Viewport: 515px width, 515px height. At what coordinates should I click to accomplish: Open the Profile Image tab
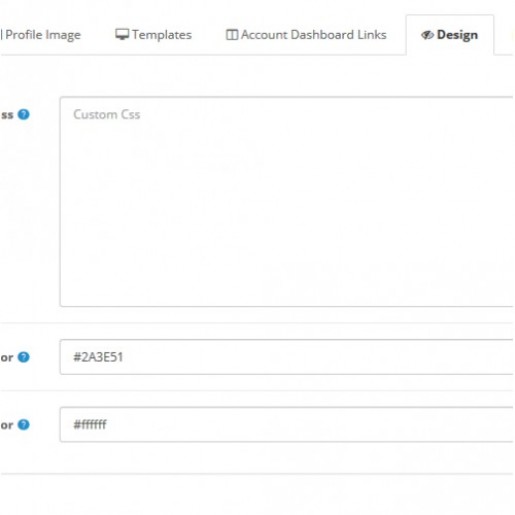(41, 35)
